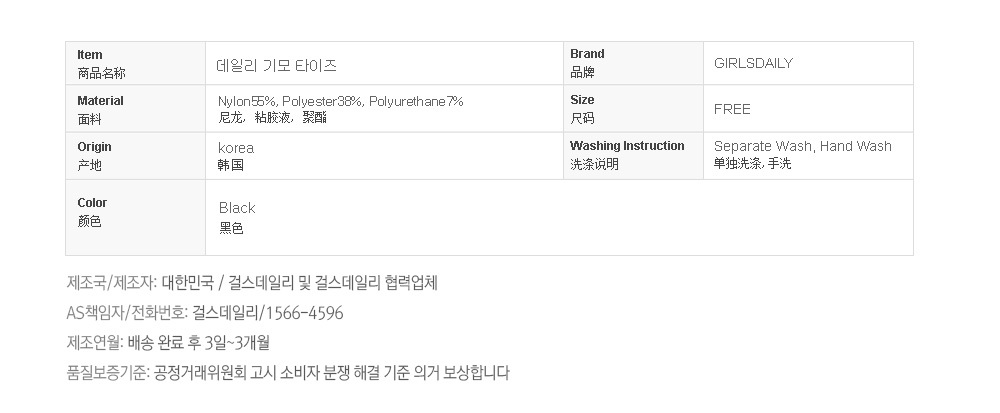1000x413 pixels.
Task: Select the FREE size value
Action: coord(732,109)
